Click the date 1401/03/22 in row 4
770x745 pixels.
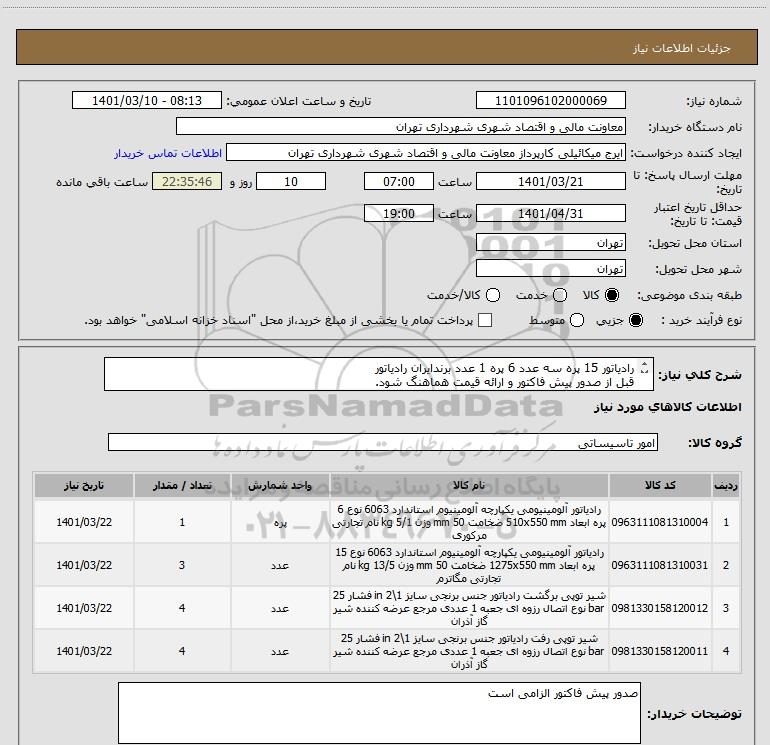pyautogui.click(x=84, y=651)
